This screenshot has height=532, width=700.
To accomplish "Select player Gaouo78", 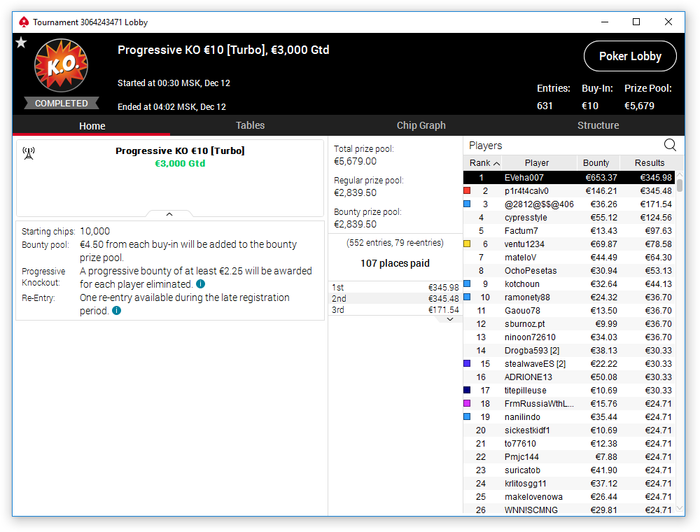I will tap(569, 310).
